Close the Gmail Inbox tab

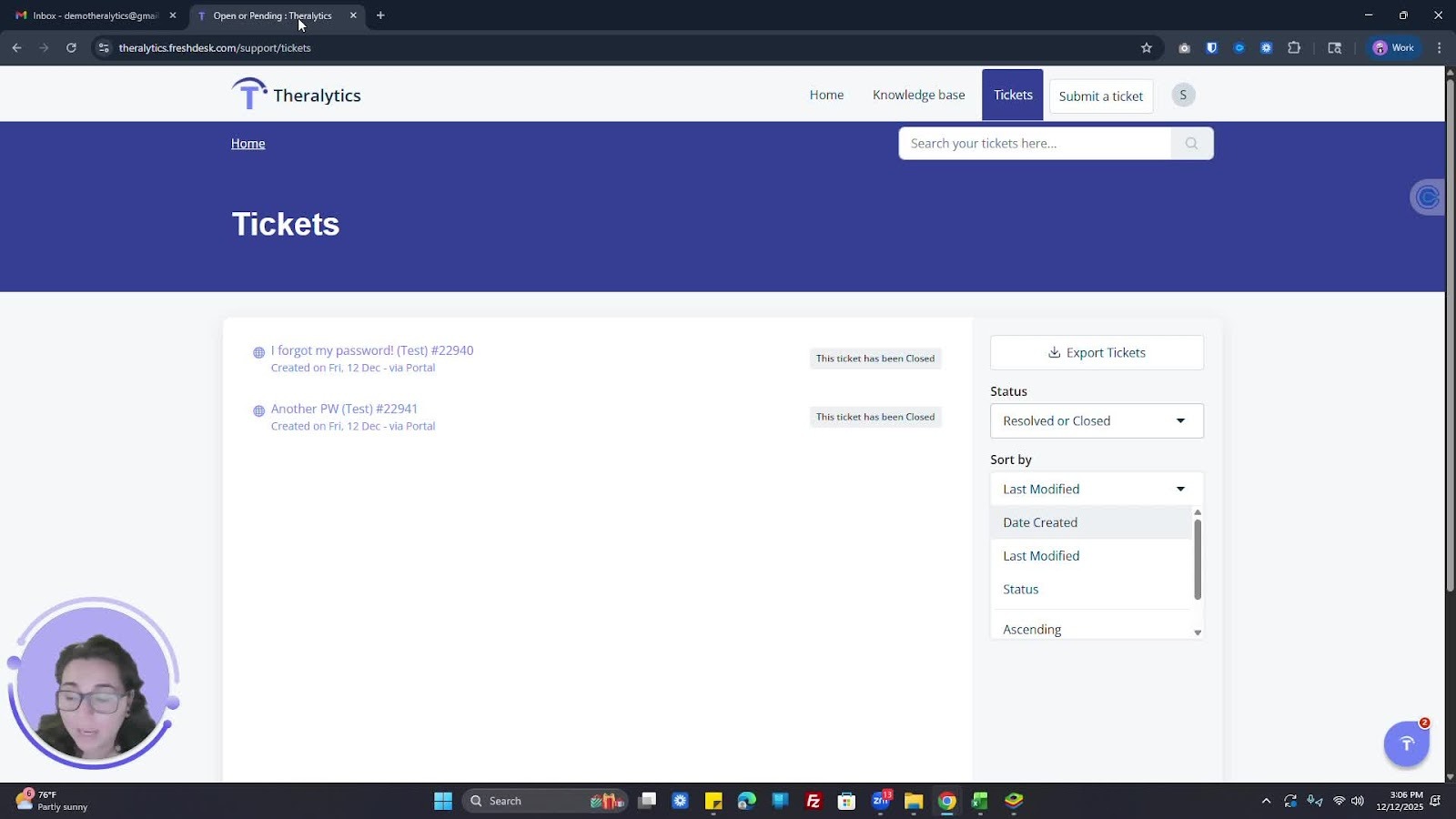click(x=173, y=15)
